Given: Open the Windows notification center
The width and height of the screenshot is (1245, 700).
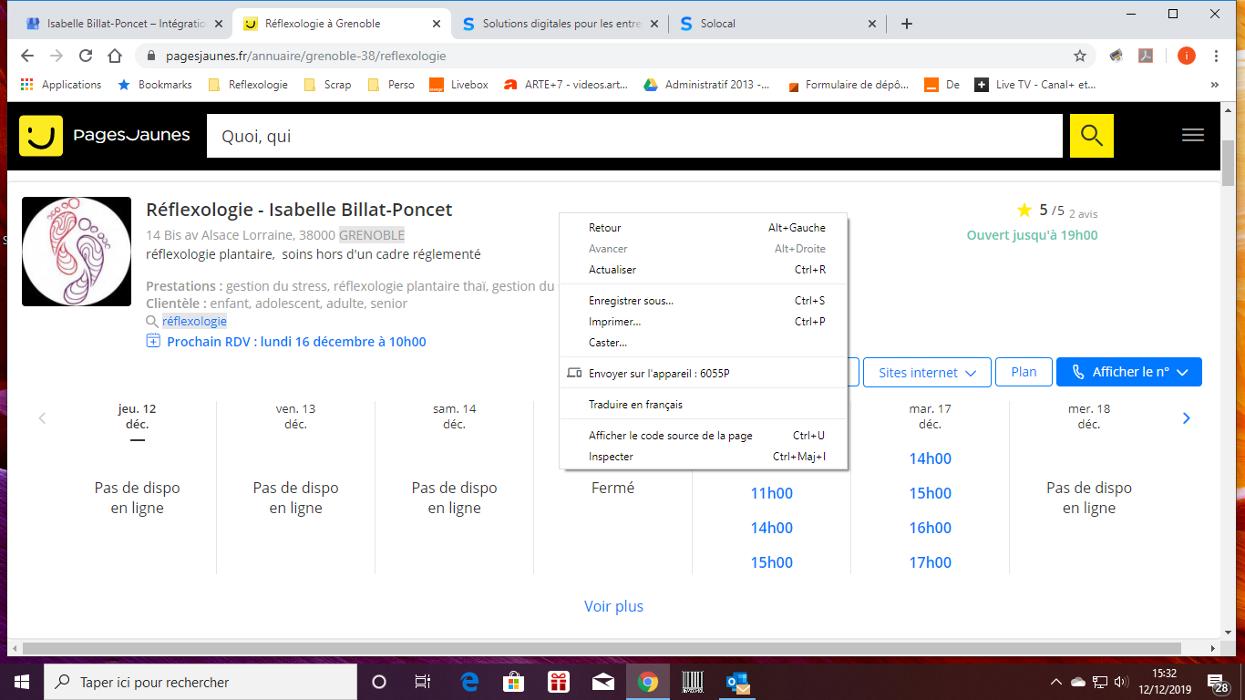Looking at the screenshot, I should tap(1219, 682).
